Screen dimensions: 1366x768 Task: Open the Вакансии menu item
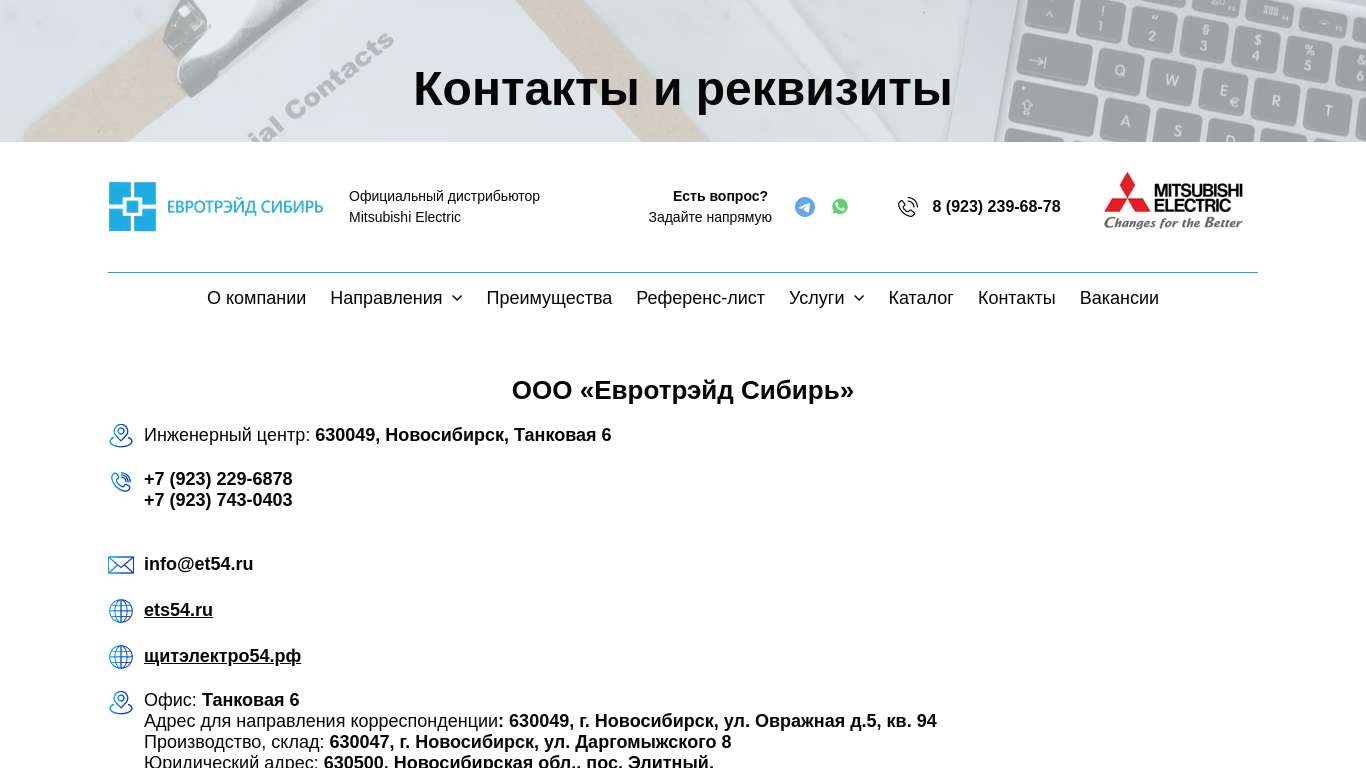(1118, 298)
